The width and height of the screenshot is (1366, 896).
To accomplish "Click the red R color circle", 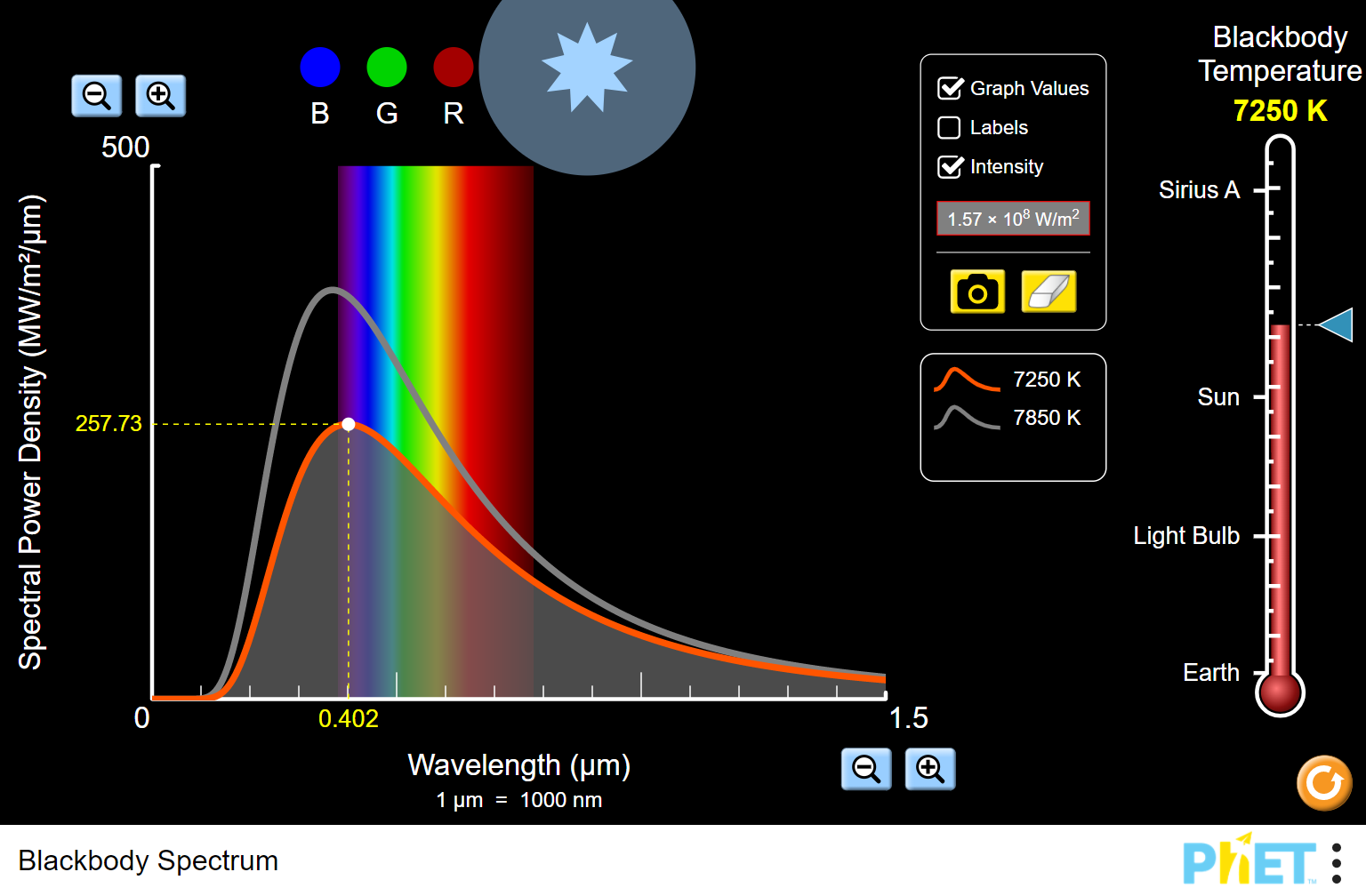I will pos(454,68).
